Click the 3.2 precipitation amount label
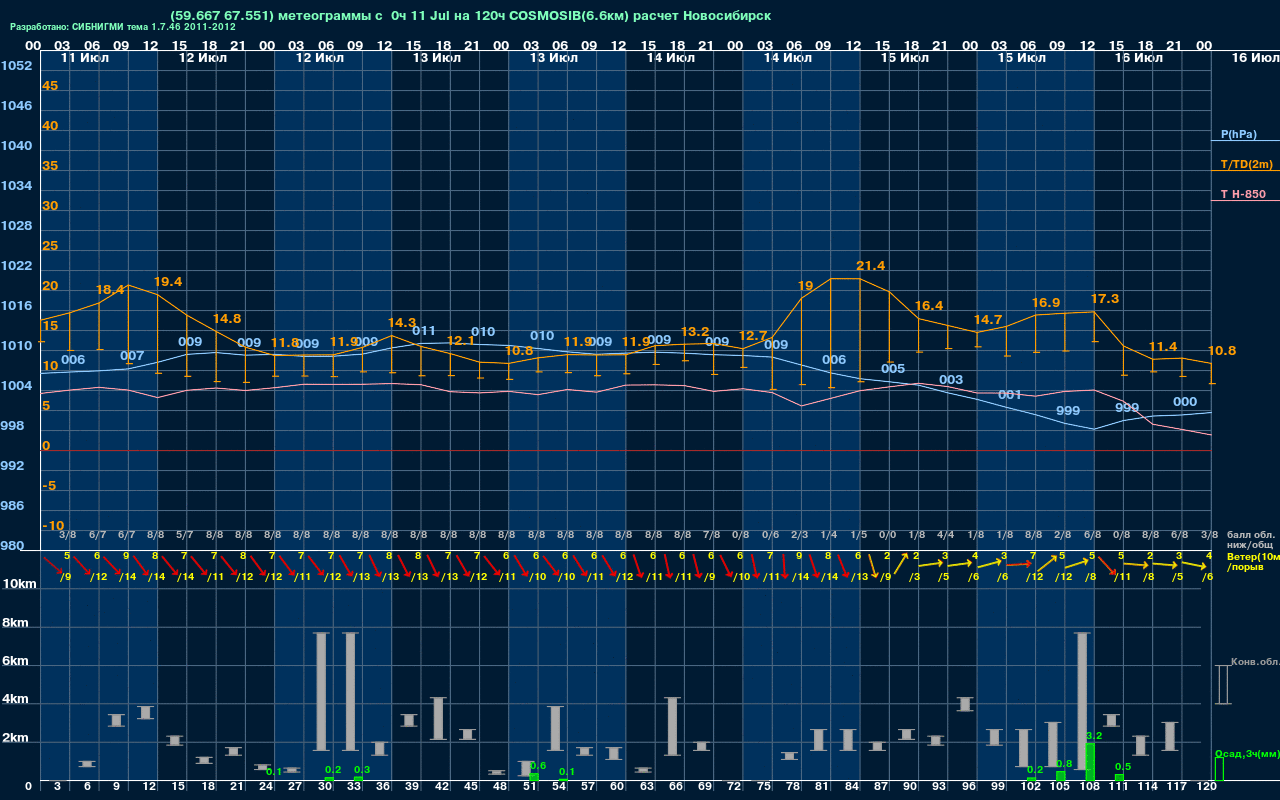Viewport: 1280px width, 800px height. [x=1094, y=736]
